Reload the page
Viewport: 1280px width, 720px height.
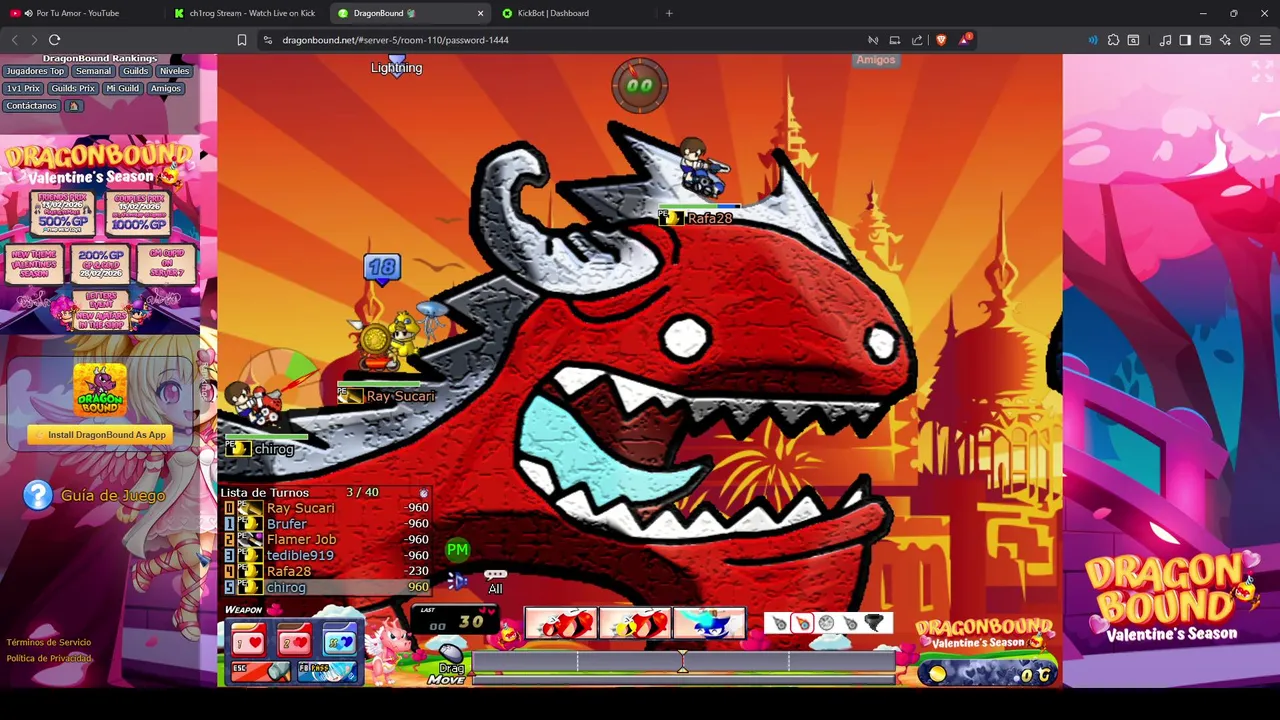coord(55,40)
